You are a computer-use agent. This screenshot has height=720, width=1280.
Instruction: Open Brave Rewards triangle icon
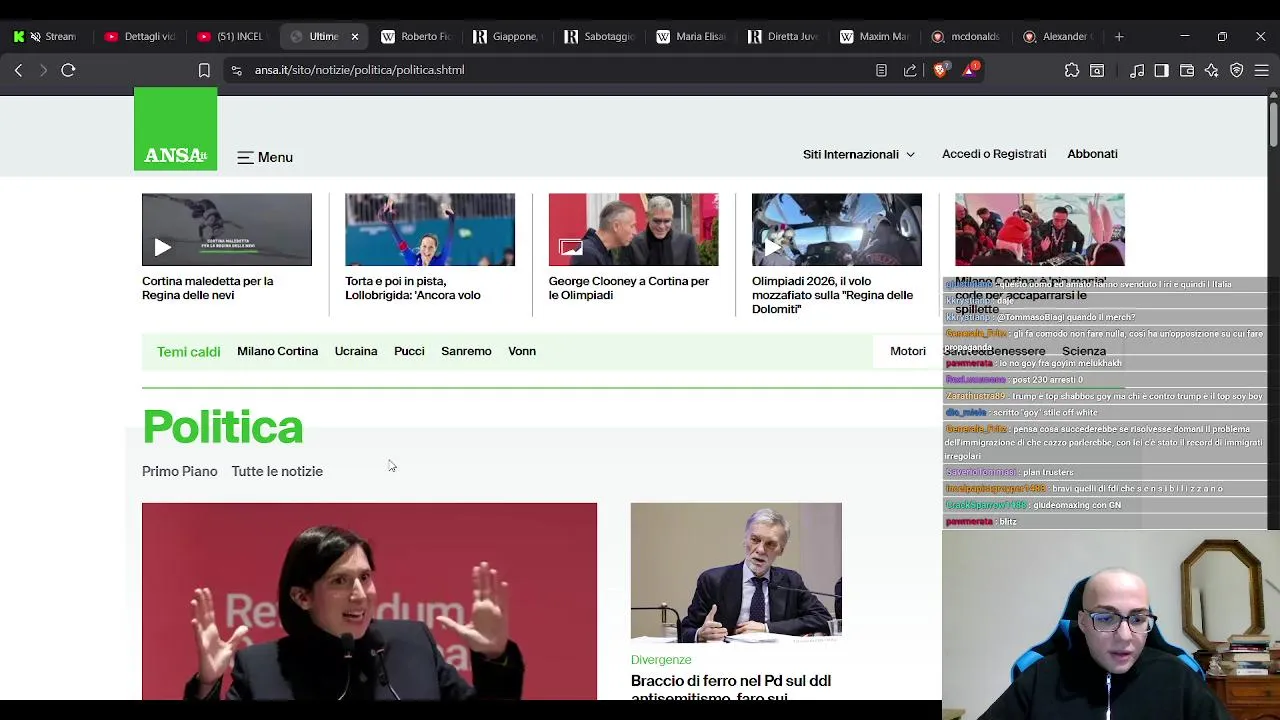point(969,70)
